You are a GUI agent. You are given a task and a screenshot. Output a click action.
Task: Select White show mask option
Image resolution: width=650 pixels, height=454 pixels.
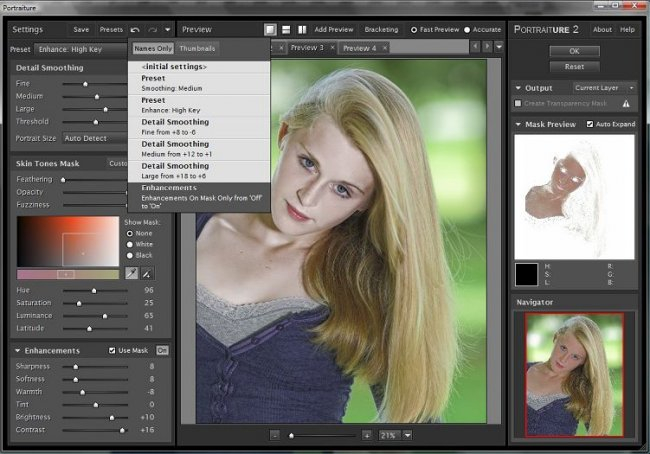click(x=130, y=244)
